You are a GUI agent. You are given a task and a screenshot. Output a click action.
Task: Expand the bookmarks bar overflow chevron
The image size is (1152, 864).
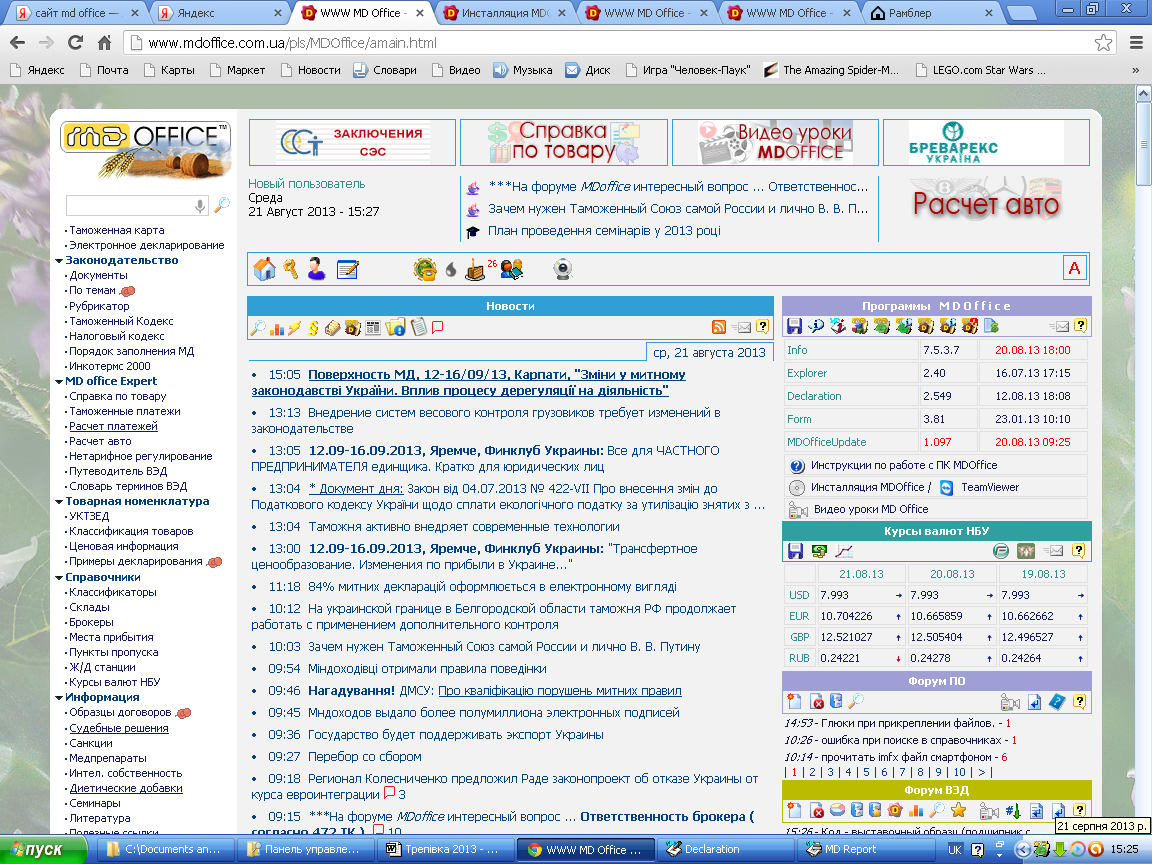click(x=1135, y=70)
